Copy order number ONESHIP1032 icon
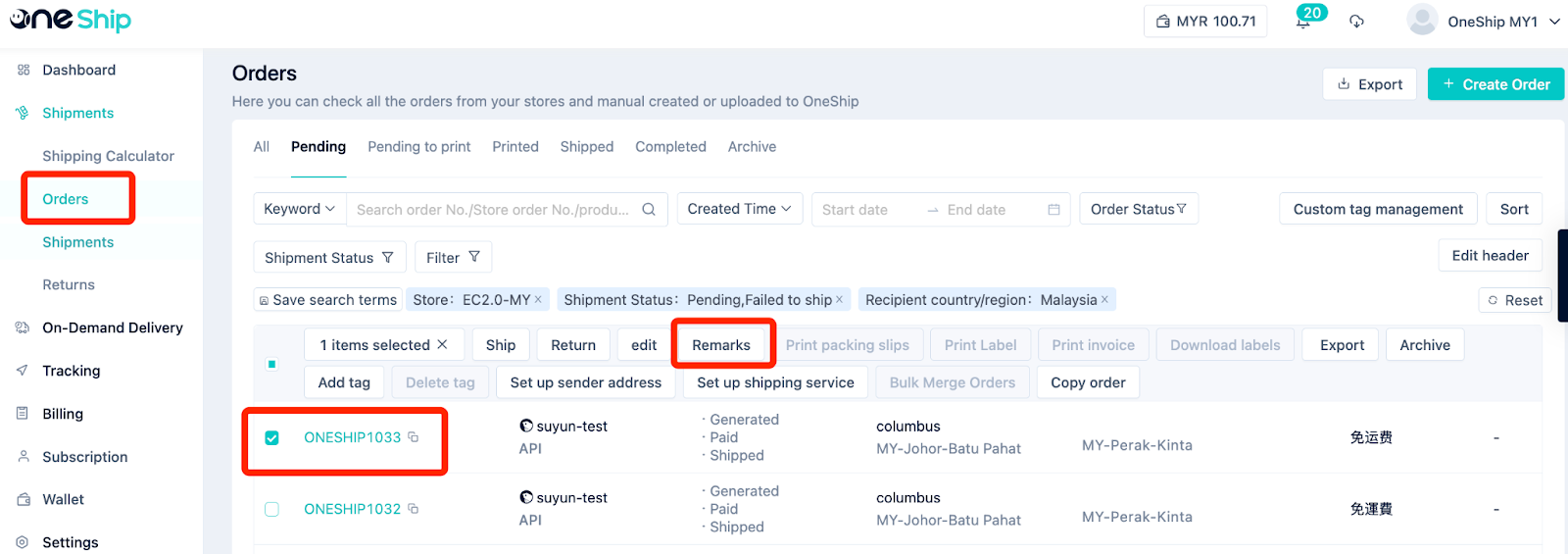 point(414,509)
